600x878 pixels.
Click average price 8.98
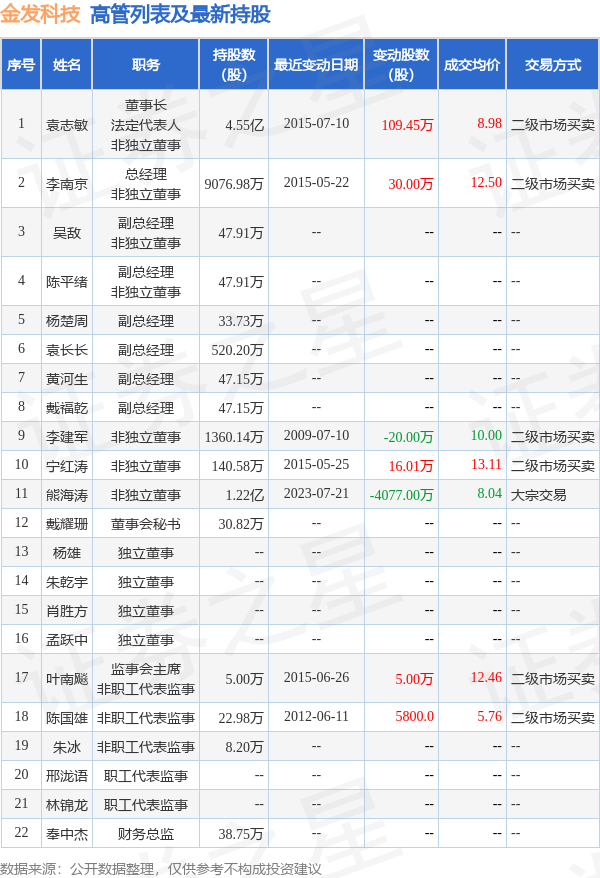click(489, 123)
